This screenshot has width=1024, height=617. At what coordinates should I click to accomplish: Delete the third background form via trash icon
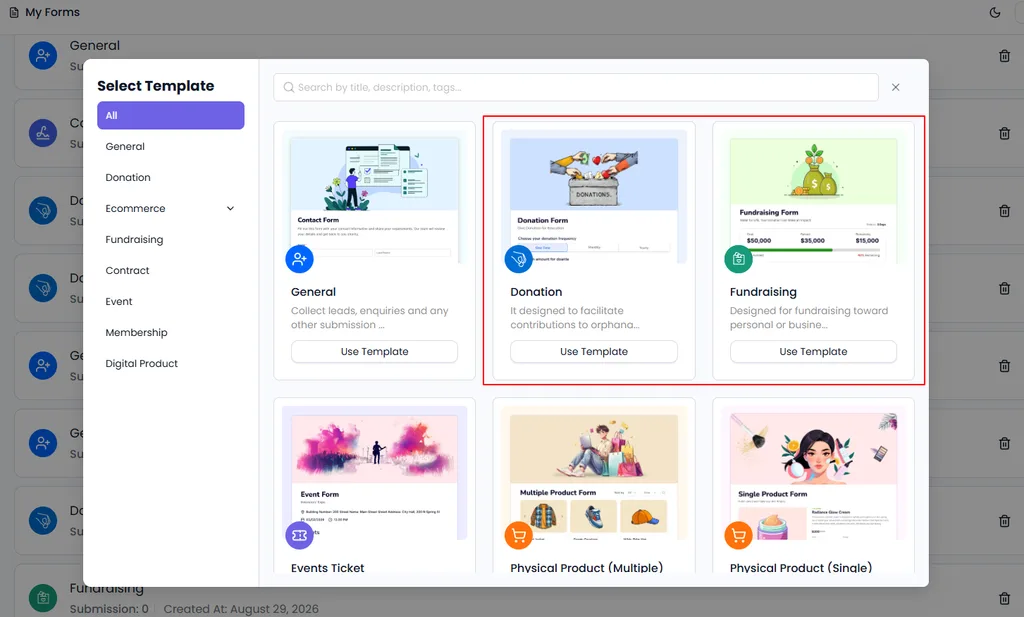[x=1004, y=211]
